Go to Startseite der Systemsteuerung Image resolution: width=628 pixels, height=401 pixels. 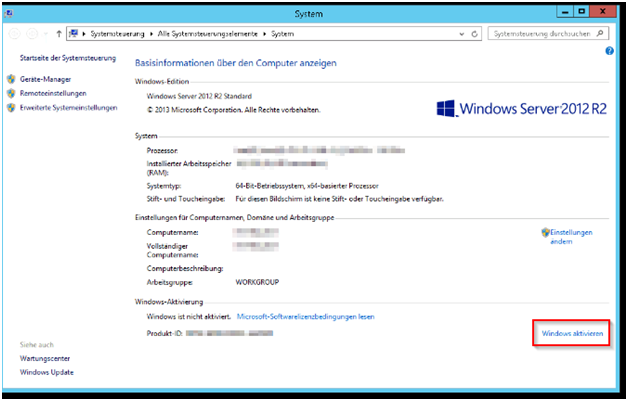[x=68, y=58]
